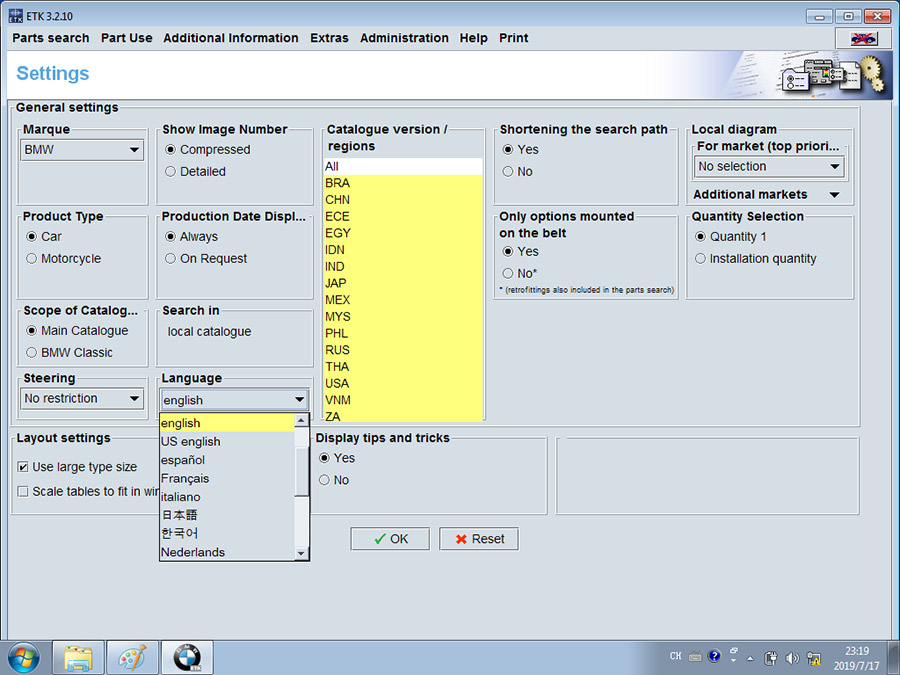Expand Additional markets arrow
The width and height of the screenshot is (900, 675).
click(x=835, y=195)
